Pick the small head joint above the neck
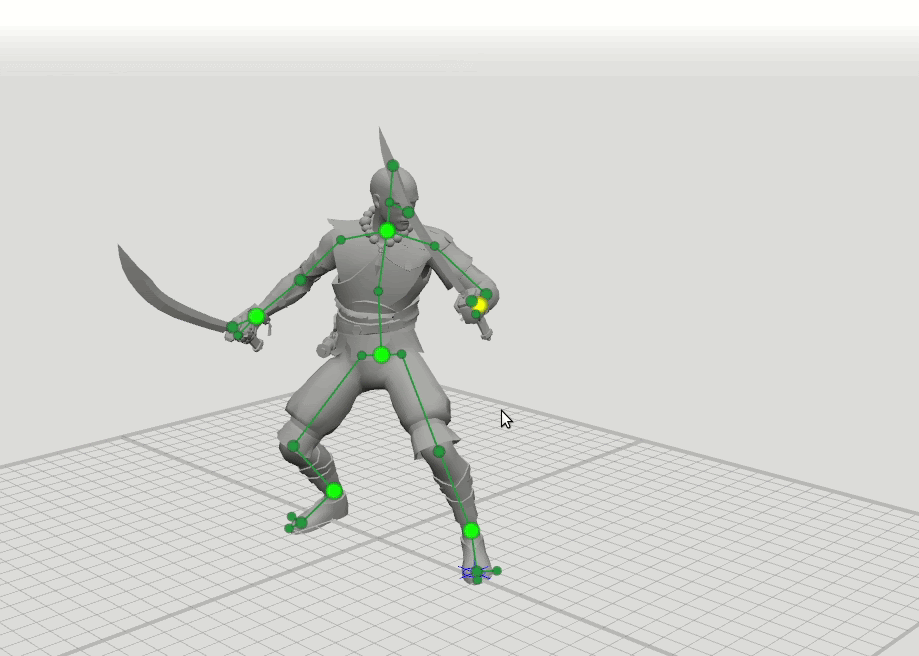Image resolution: width=919 pixels, height=656 pixels. coord(390,202)
